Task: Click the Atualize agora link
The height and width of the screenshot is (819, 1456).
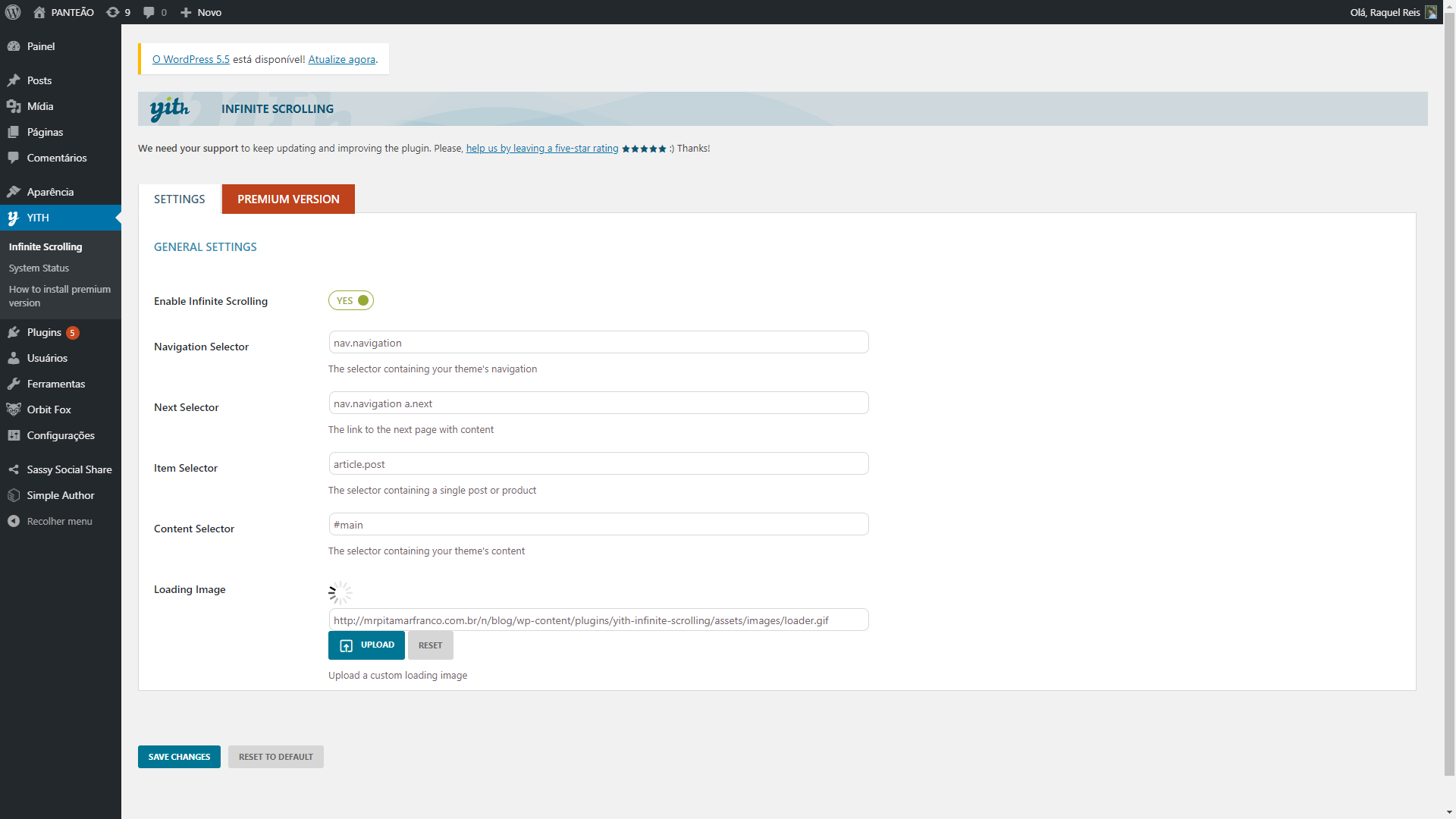Action: pos(342,59)
